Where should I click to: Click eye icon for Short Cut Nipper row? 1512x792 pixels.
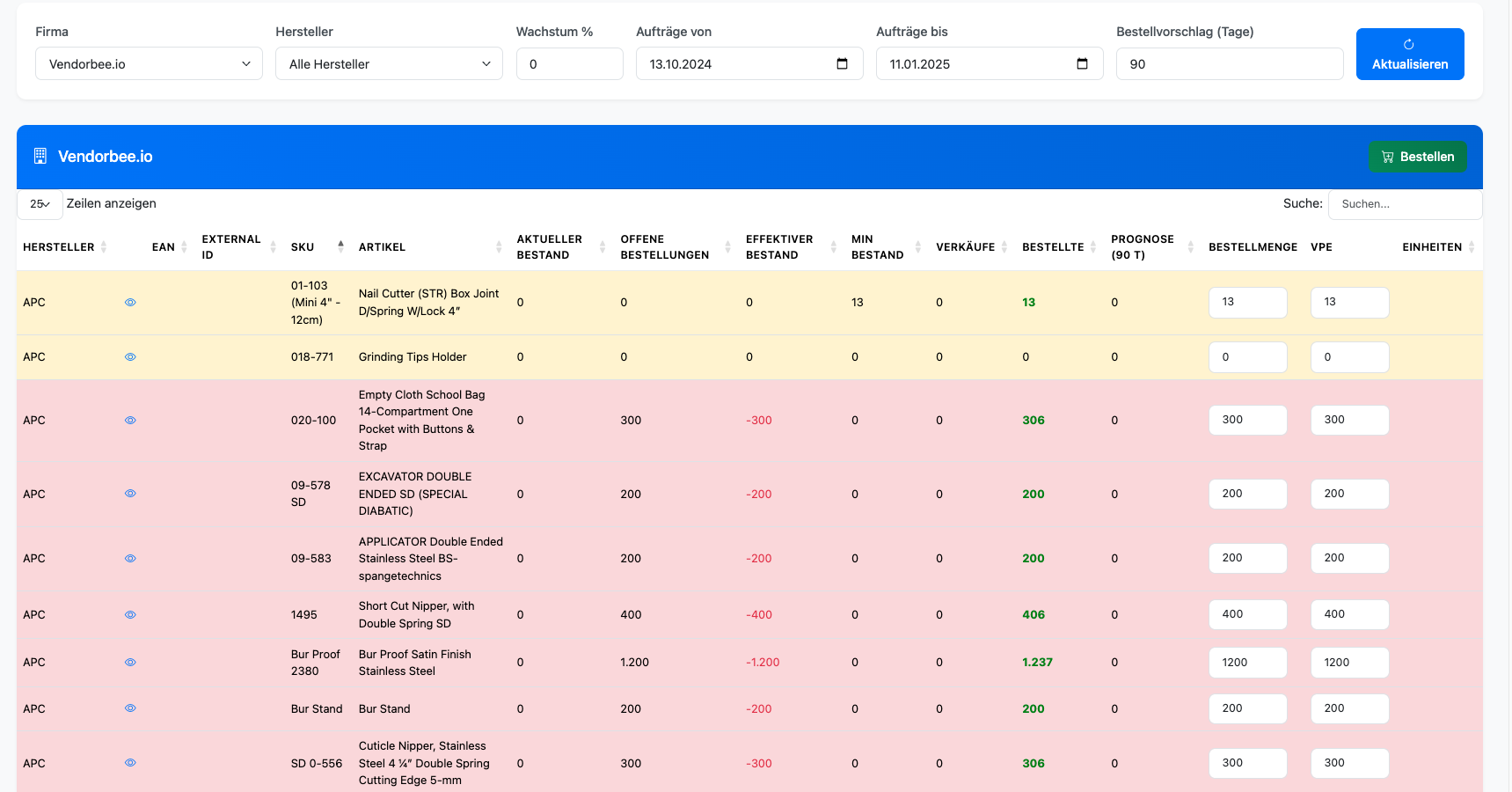(x=130, y=615)
